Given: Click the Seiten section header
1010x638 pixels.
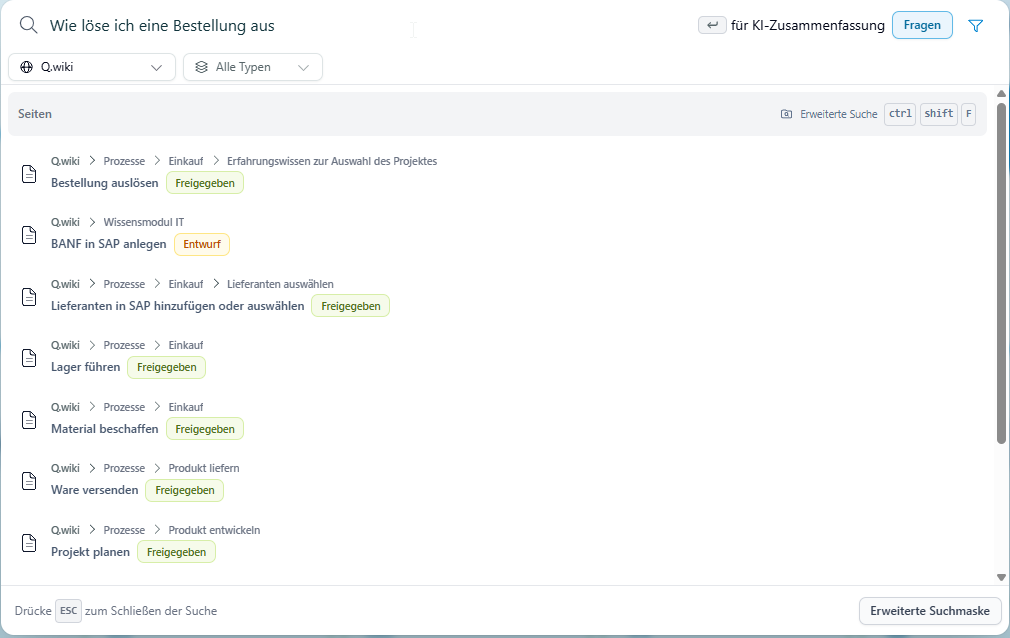Looking at the screenshot, I should point(35,114).
